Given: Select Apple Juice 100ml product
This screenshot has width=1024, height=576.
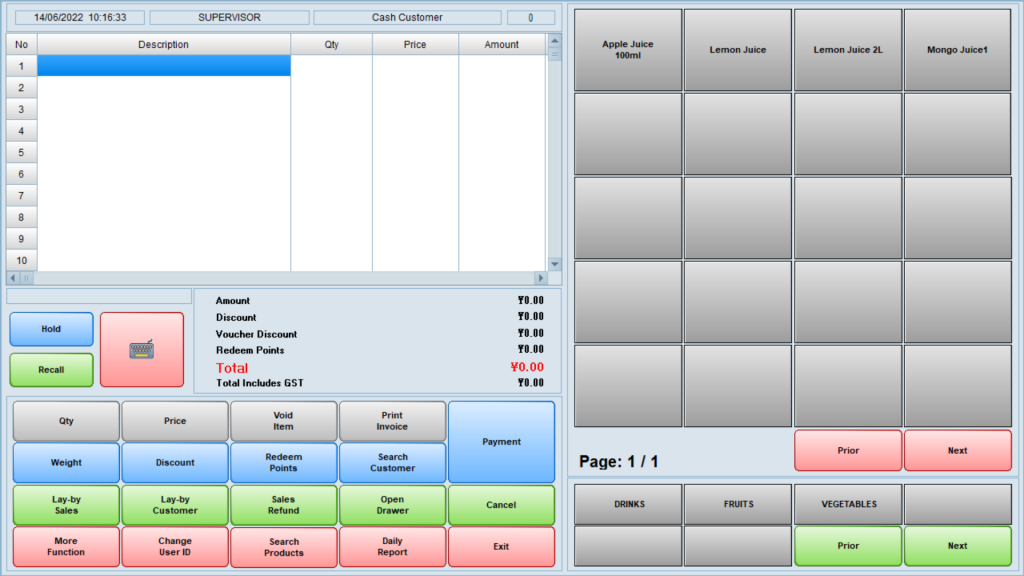Looking at the screenshot, I should coord(628,50).
